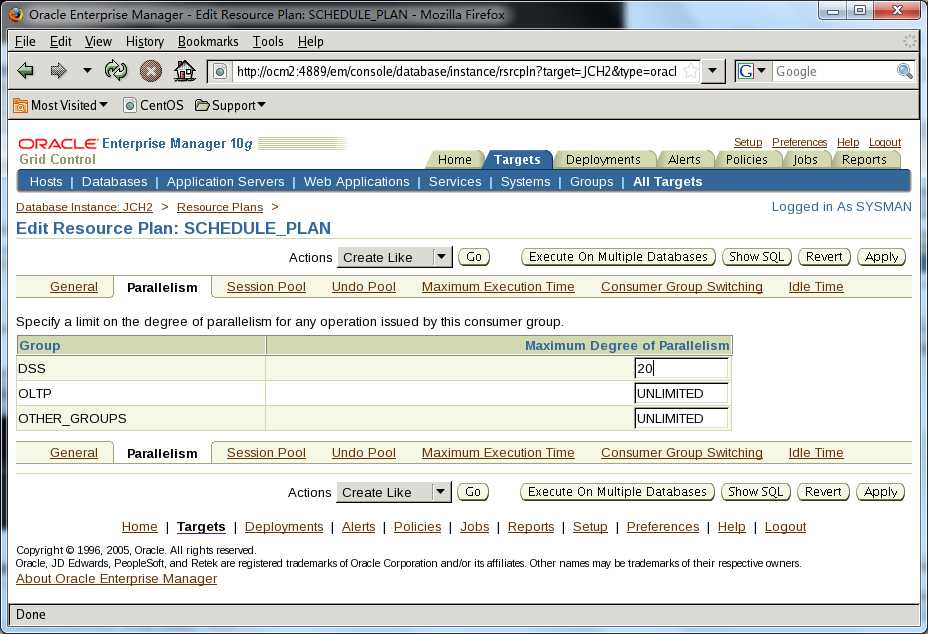This screenshot has height=634, width=928.
Task: Click the DSS parallelism input field
Action: pos(681,368)
